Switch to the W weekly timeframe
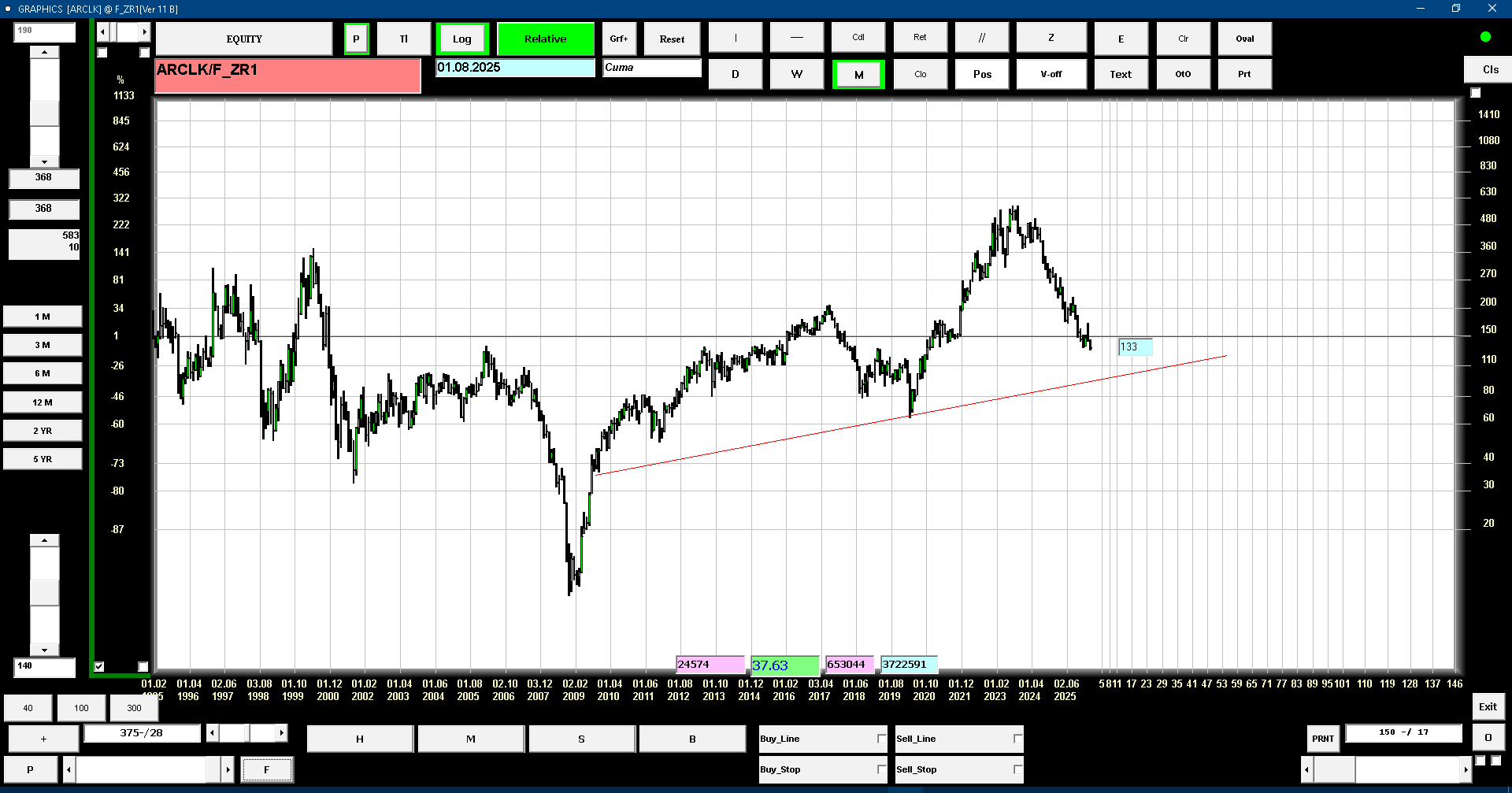 [x=797, y=74]
